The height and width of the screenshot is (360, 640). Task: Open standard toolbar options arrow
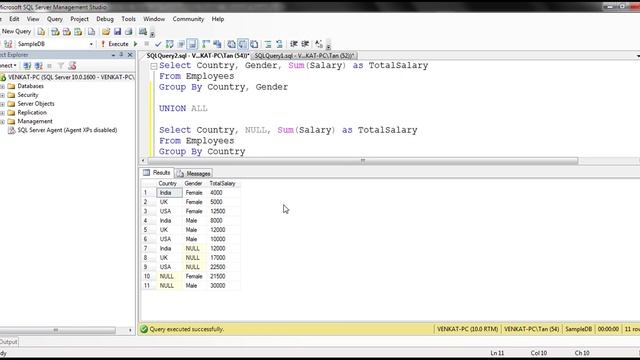pos(152,33)
